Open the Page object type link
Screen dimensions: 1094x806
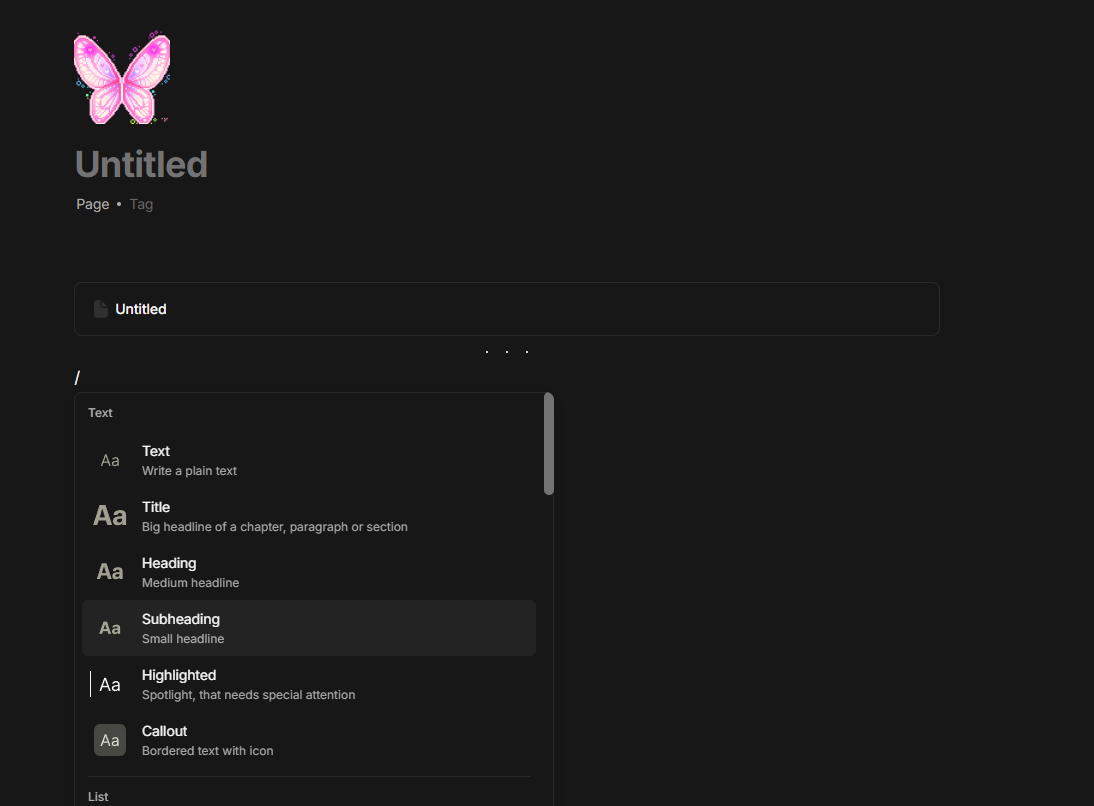pyautogui.click(x=93, y=204)
